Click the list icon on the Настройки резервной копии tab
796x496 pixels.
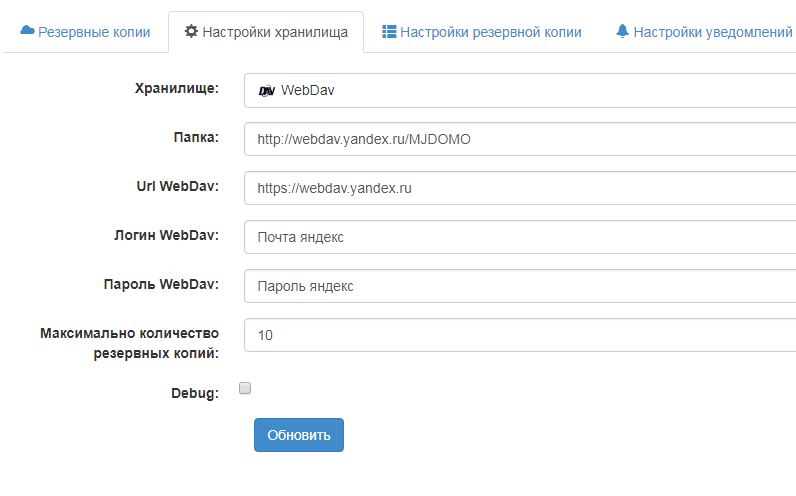389,32
